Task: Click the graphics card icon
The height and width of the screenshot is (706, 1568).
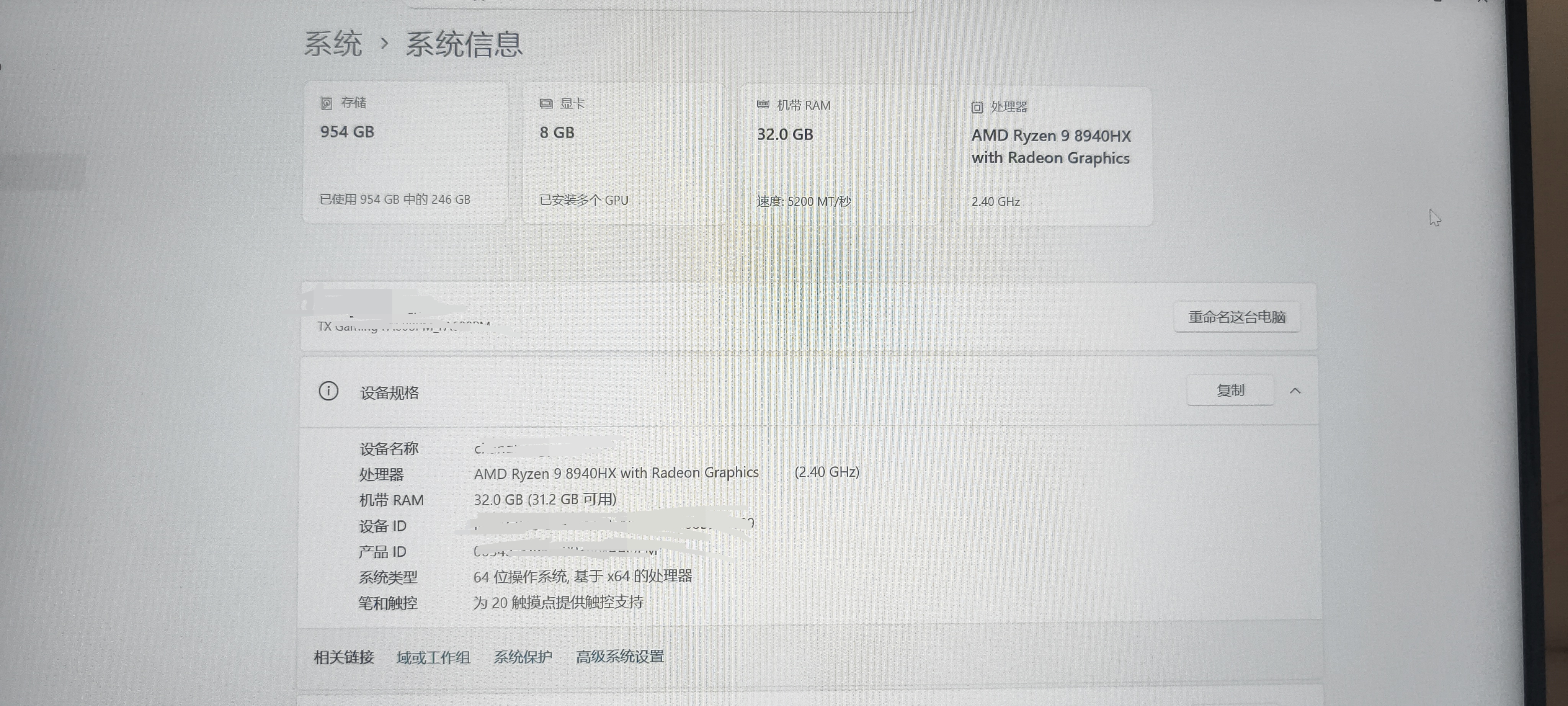Action: point(546,104)
